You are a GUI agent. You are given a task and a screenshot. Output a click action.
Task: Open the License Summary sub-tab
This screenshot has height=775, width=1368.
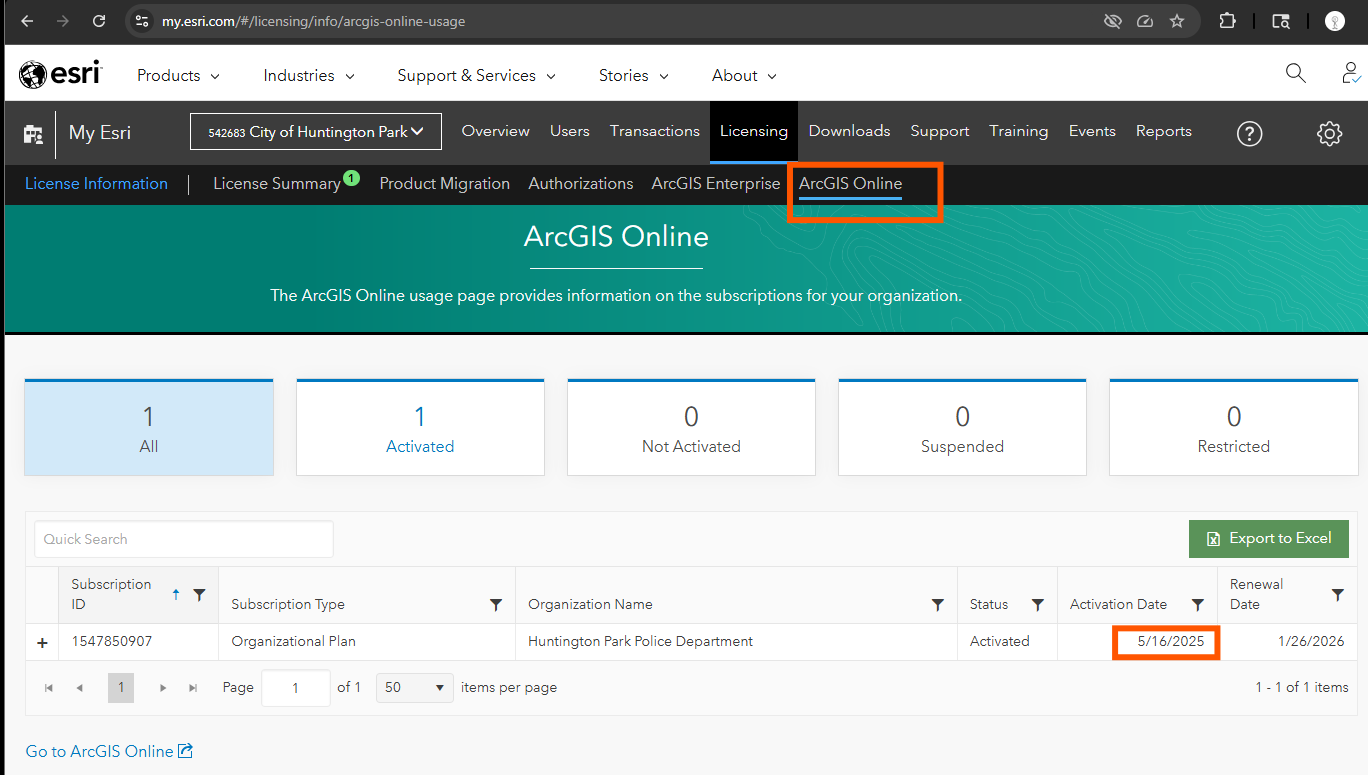click(x=277, y=184)
